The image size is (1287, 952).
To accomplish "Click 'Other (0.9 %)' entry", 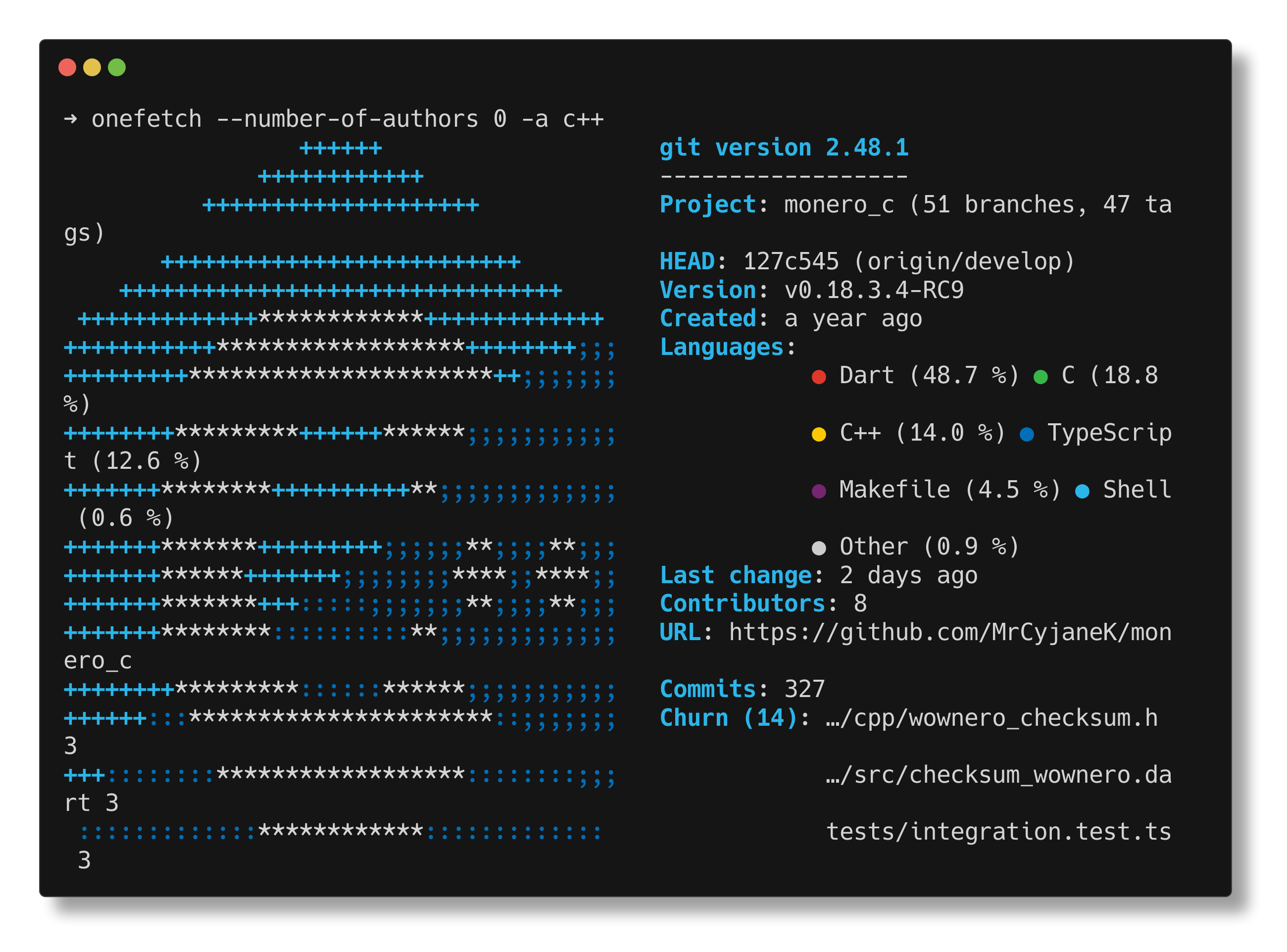I will (929, 547).
